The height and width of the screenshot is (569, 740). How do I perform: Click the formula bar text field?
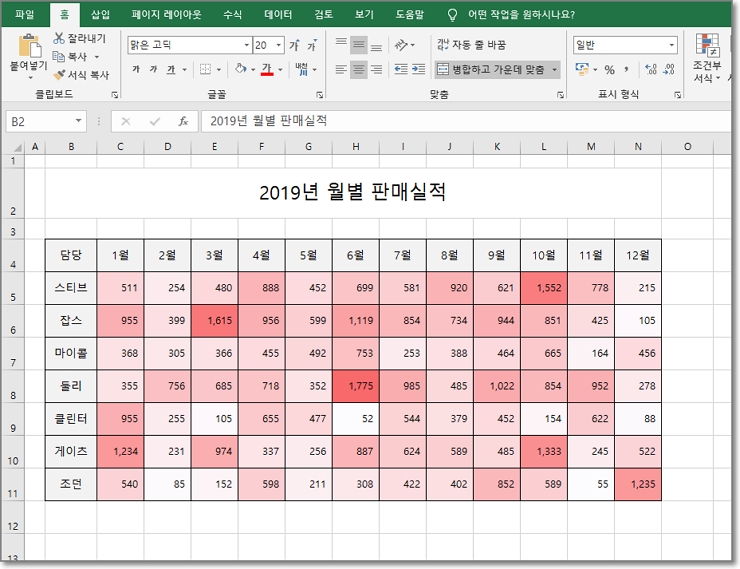click(x=465, y=121)
